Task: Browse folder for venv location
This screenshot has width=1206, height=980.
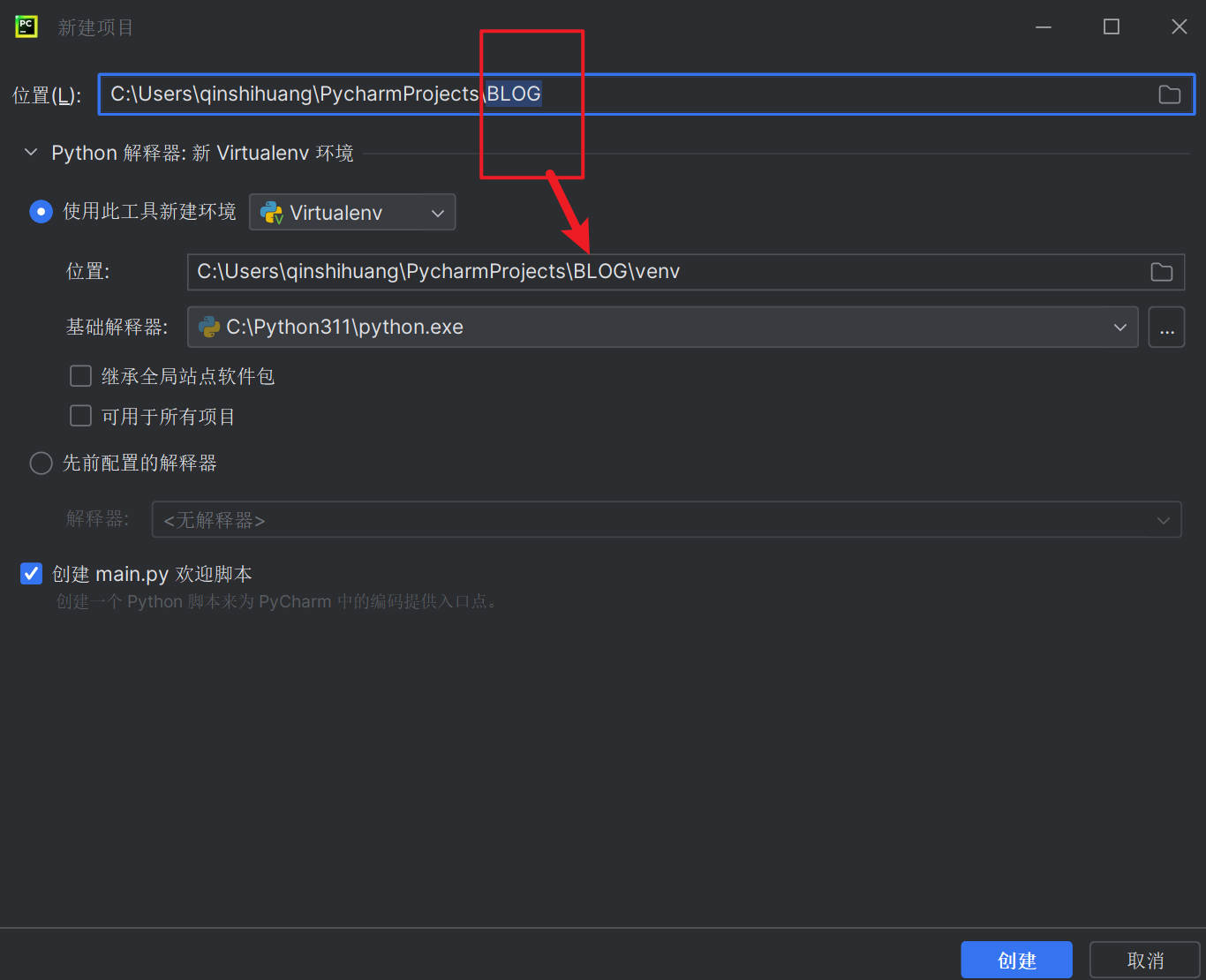Action: 1162,272
